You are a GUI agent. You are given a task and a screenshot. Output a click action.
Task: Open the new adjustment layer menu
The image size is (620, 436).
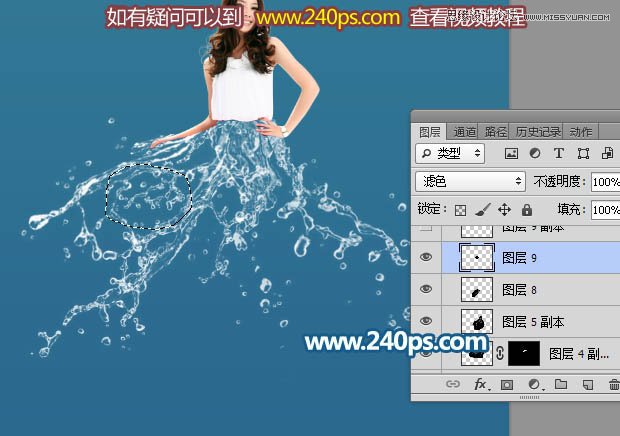pyautogui.click(x=535, y=385)
